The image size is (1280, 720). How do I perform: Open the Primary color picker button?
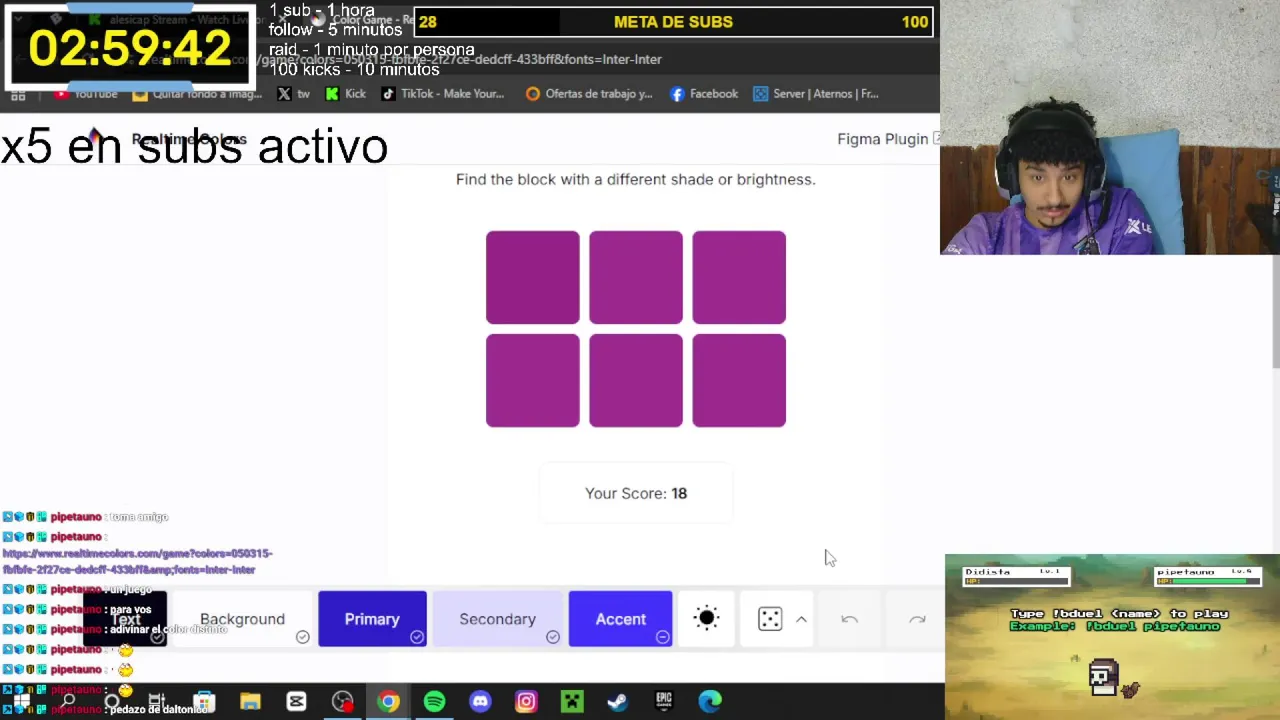pyautogui.click(x=372, y=619)
